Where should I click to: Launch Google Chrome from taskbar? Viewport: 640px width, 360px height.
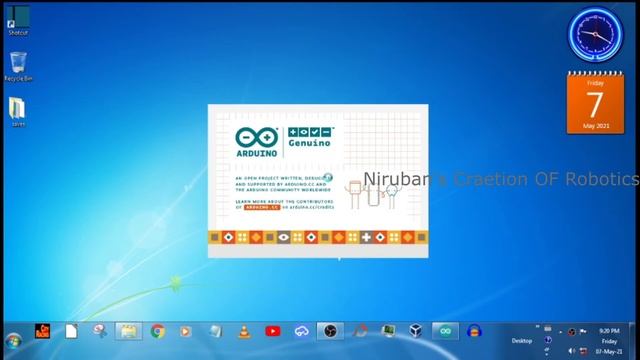coord(158,331)
